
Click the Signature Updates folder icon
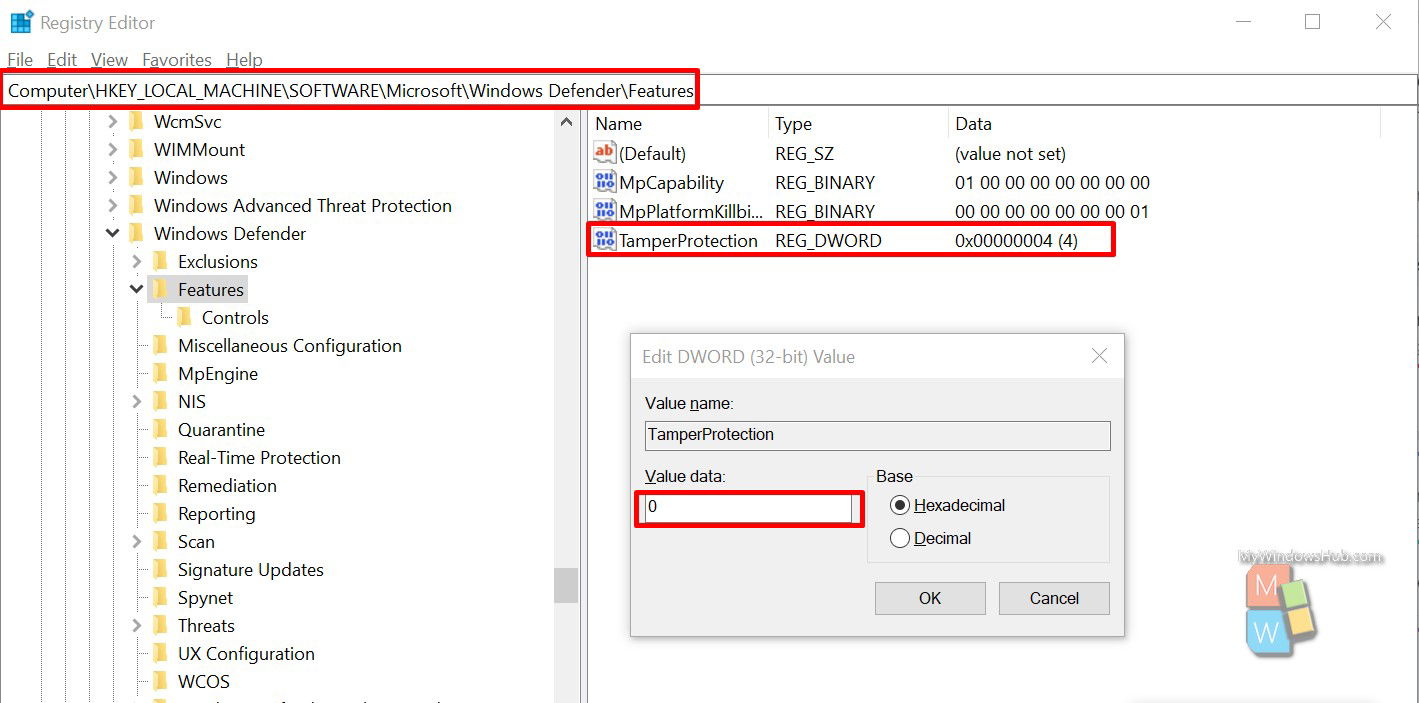point(160,570)
